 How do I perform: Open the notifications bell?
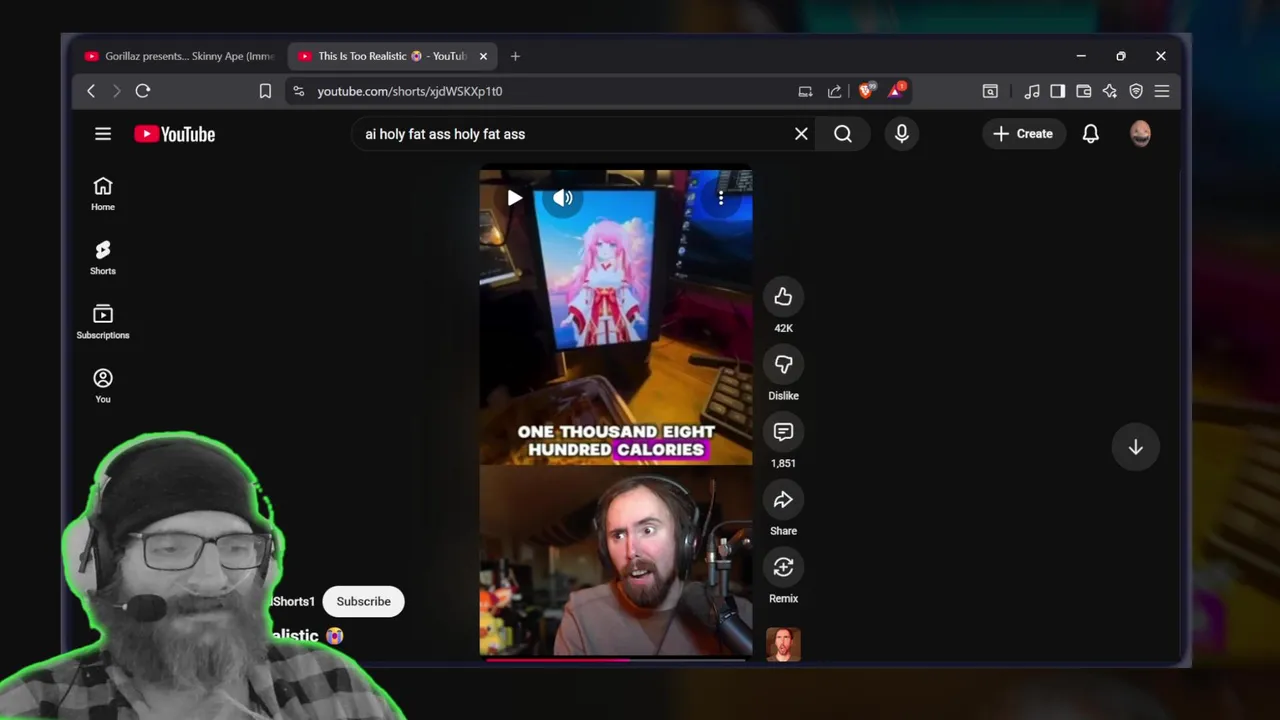(1091, 134)
